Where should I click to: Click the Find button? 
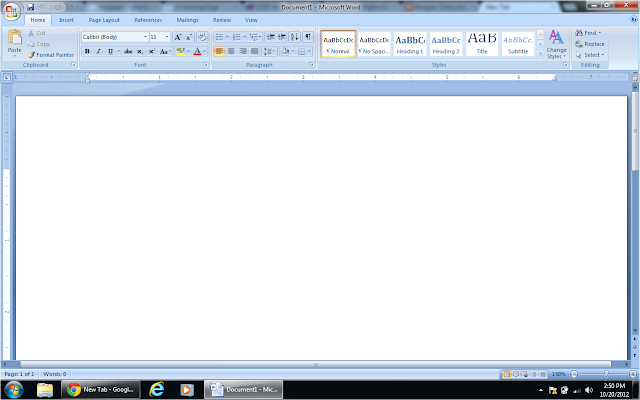588,33
